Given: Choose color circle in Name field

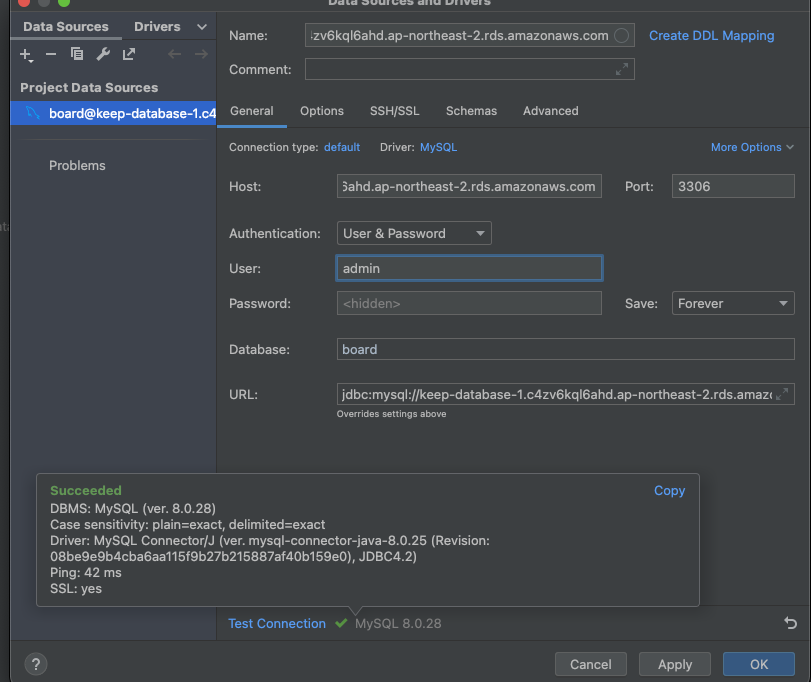Looking at the screenshot, I should [x=621, y=36].
